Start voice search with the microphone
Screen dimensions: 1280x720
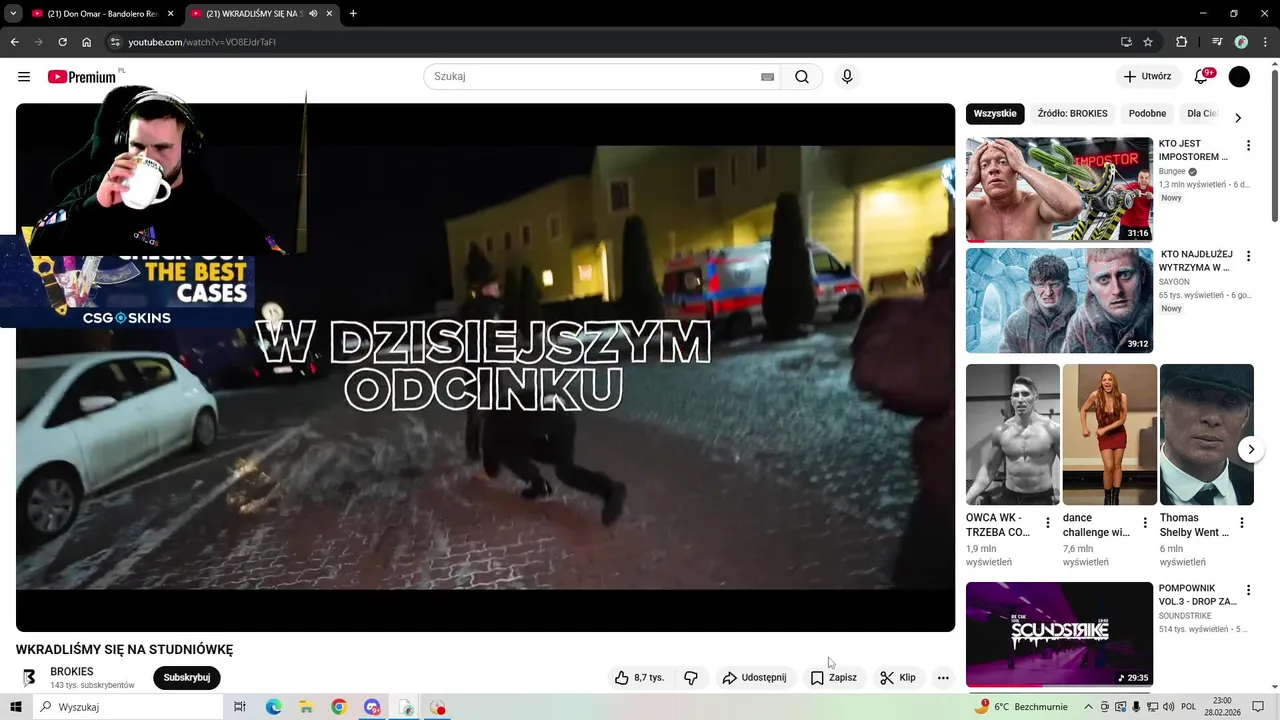(x=847, y=77)
